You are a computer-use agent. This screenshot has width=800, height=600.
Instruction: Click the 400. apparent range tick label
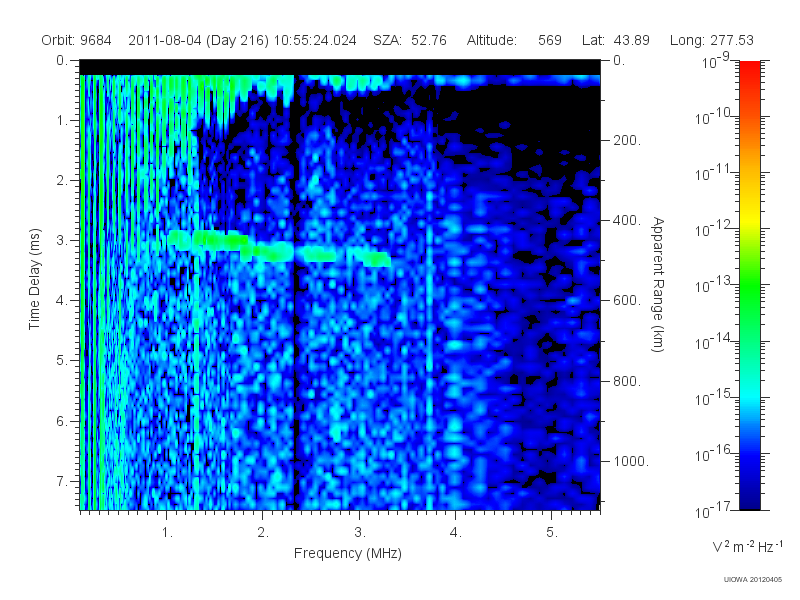(x=627, y=220)
